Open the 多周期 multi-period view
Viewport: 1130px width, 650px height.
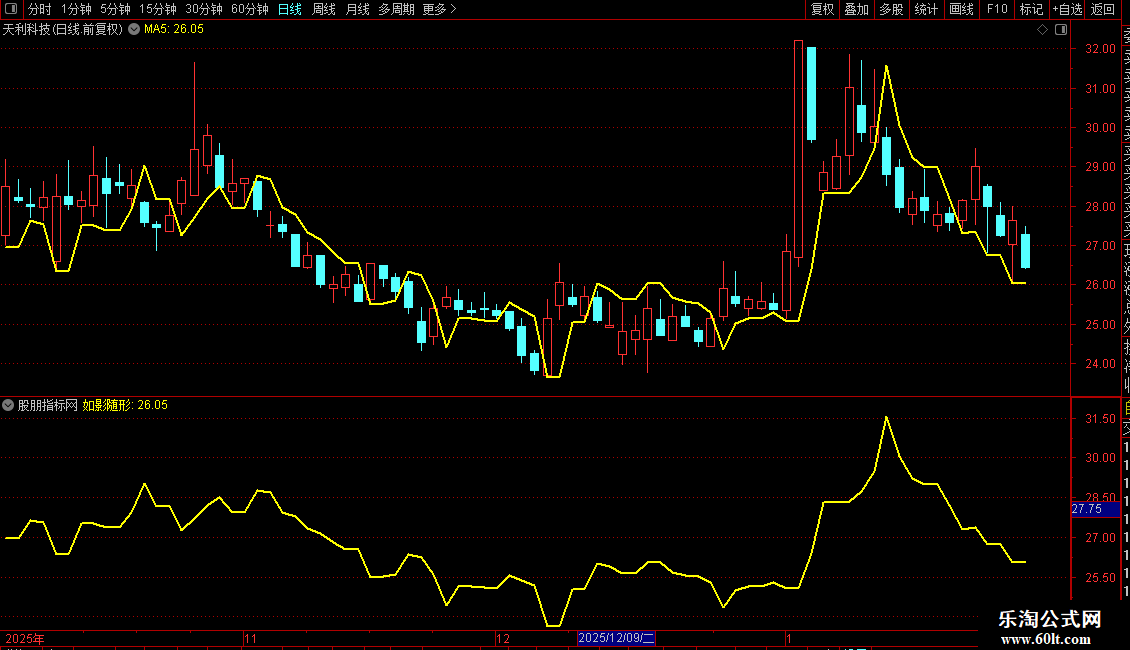[396, 9]
